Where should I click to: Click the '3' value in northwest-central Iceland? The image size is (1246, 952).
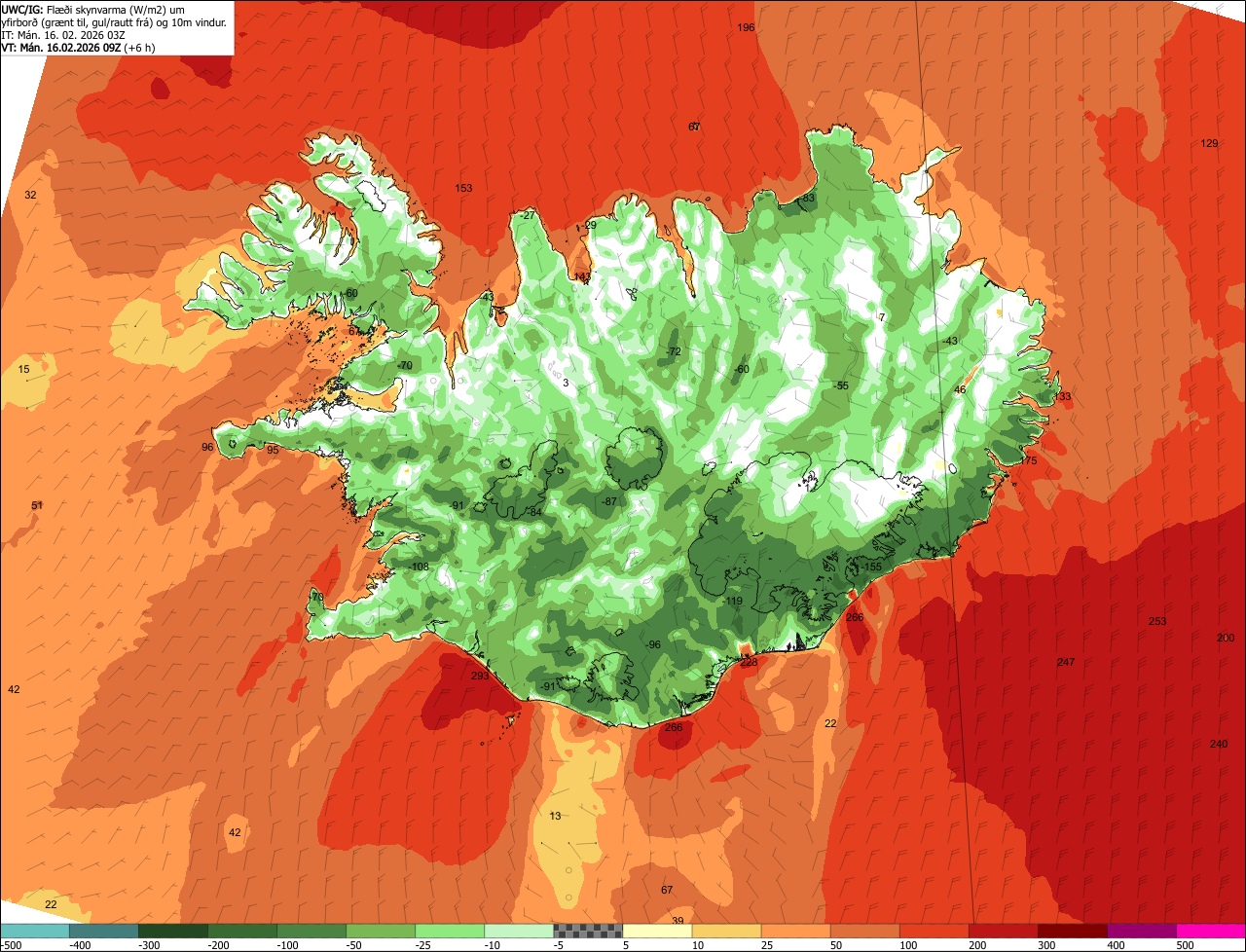566,384
